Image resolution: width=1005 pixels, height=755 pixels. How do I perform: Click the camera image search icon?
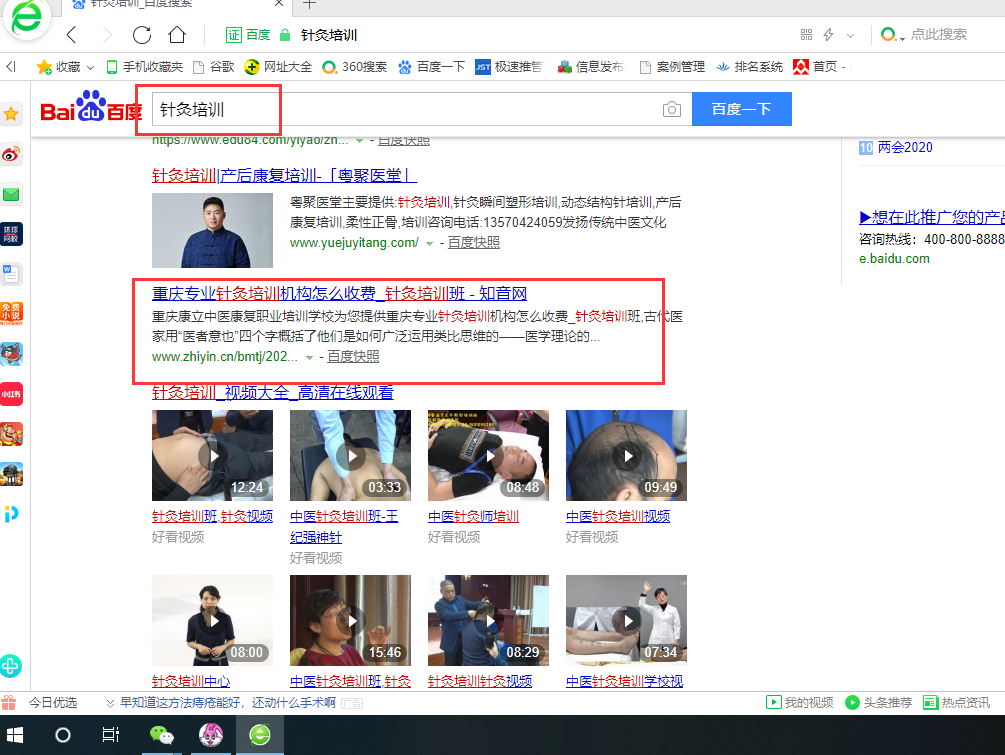point(672,110)
